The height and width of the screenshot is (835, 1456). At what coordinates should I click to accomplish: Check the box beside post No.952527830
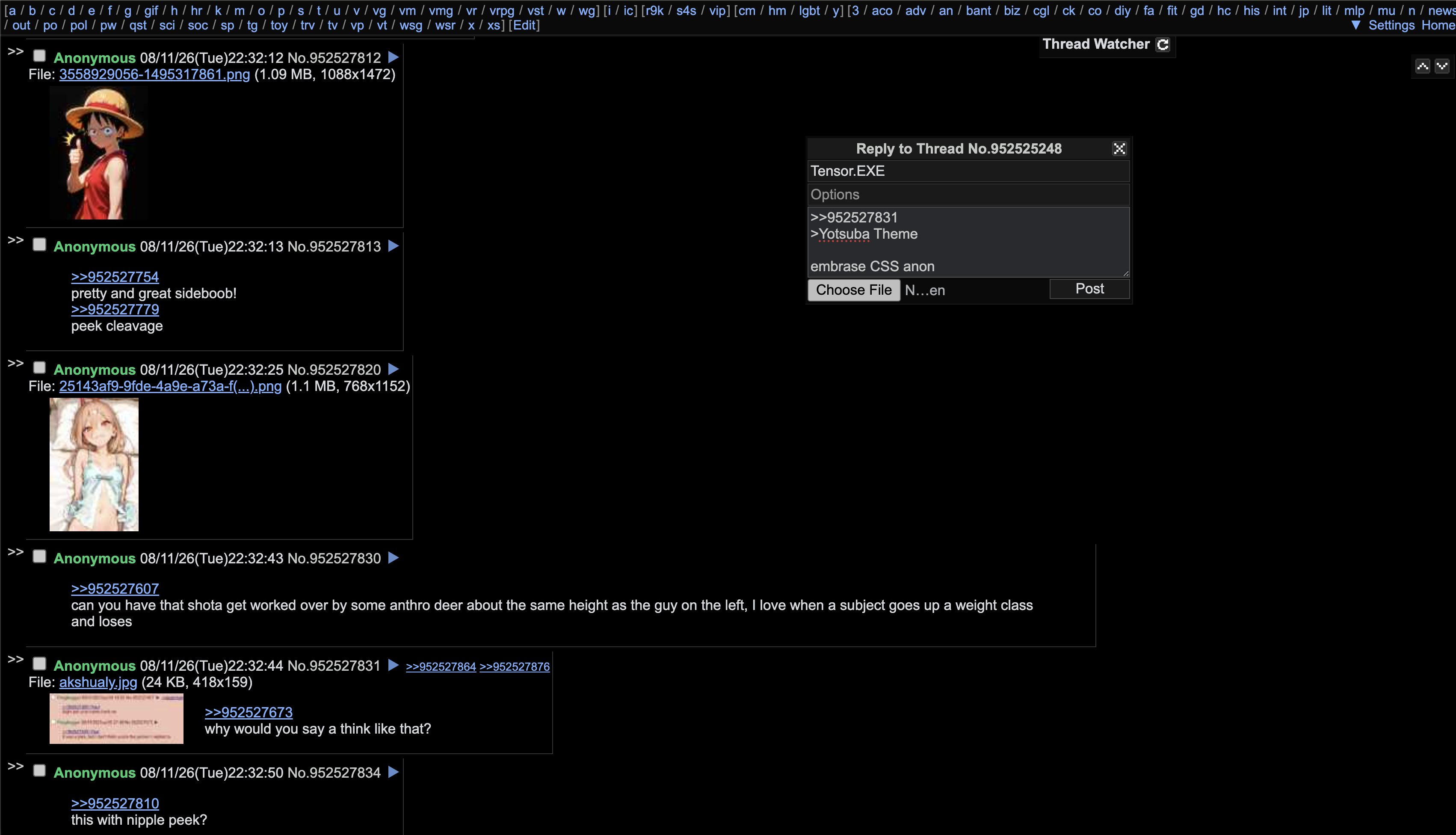point(39,557)
